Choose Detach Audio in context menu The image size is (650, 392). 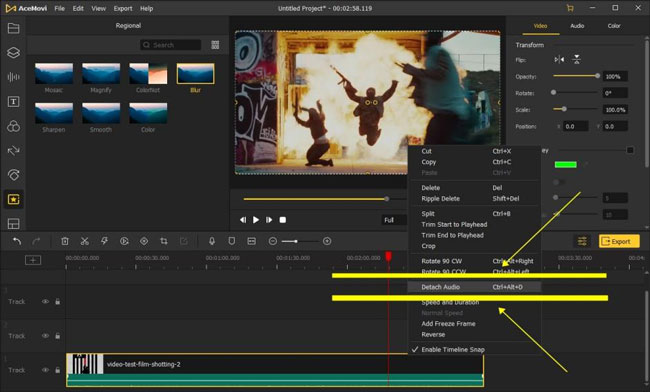coord(474,287)
